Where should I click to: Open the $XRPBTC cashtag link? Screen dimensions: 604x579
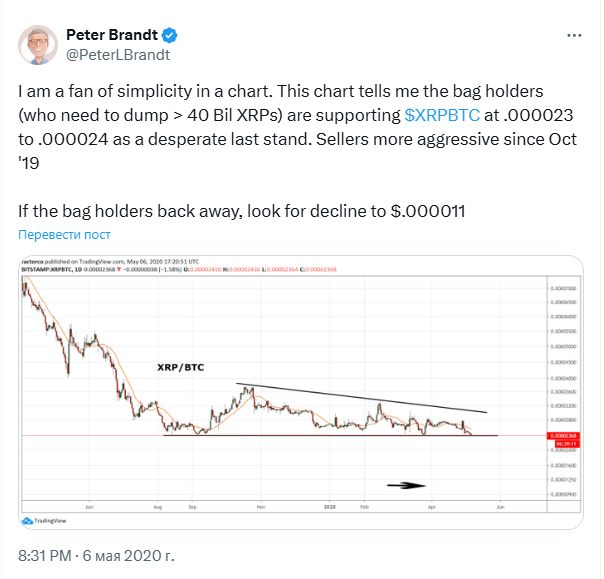tap(442, 115)
